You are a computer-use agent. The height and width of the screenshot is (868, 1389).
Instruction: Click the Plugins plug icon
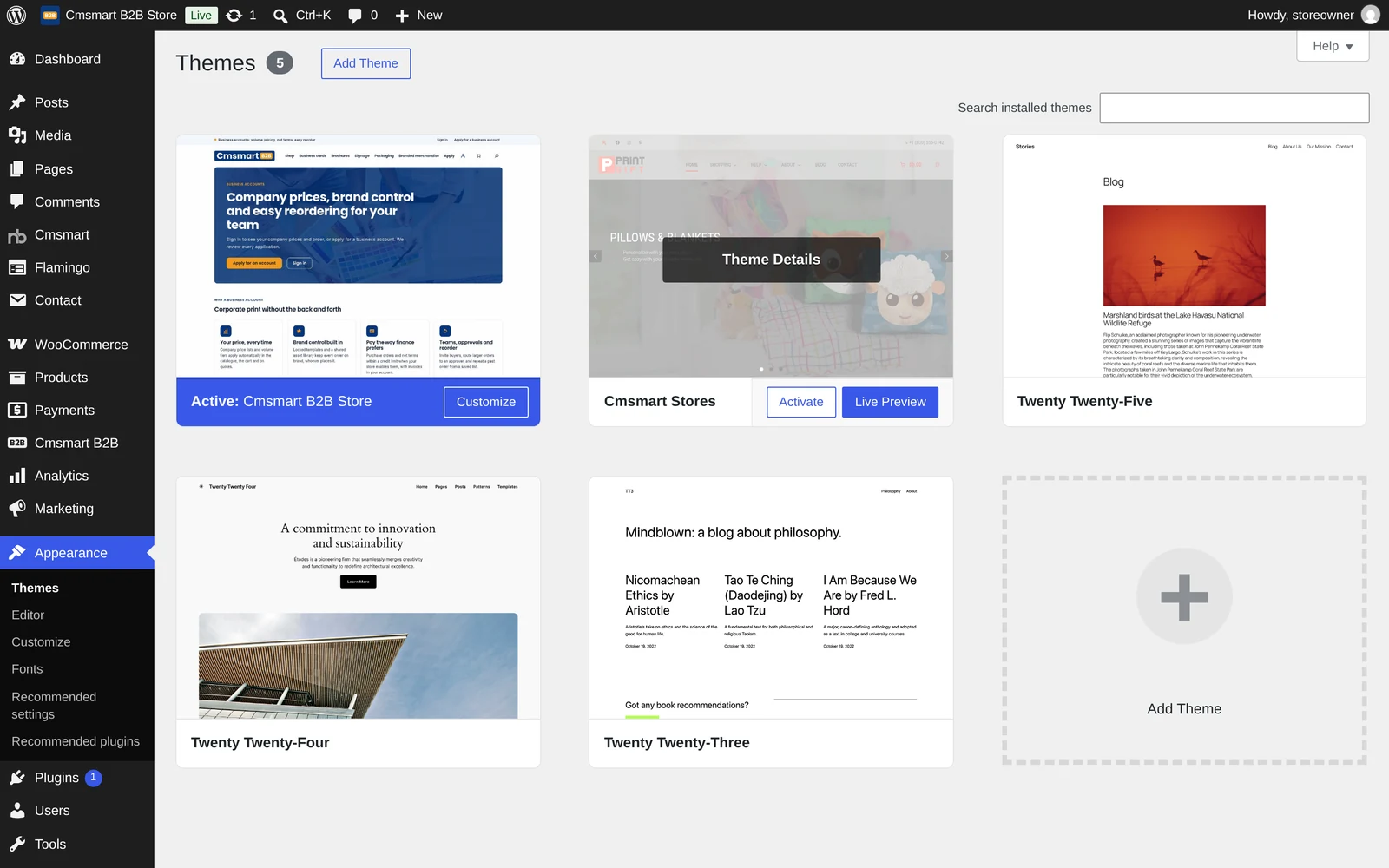(x=17, y=778)
